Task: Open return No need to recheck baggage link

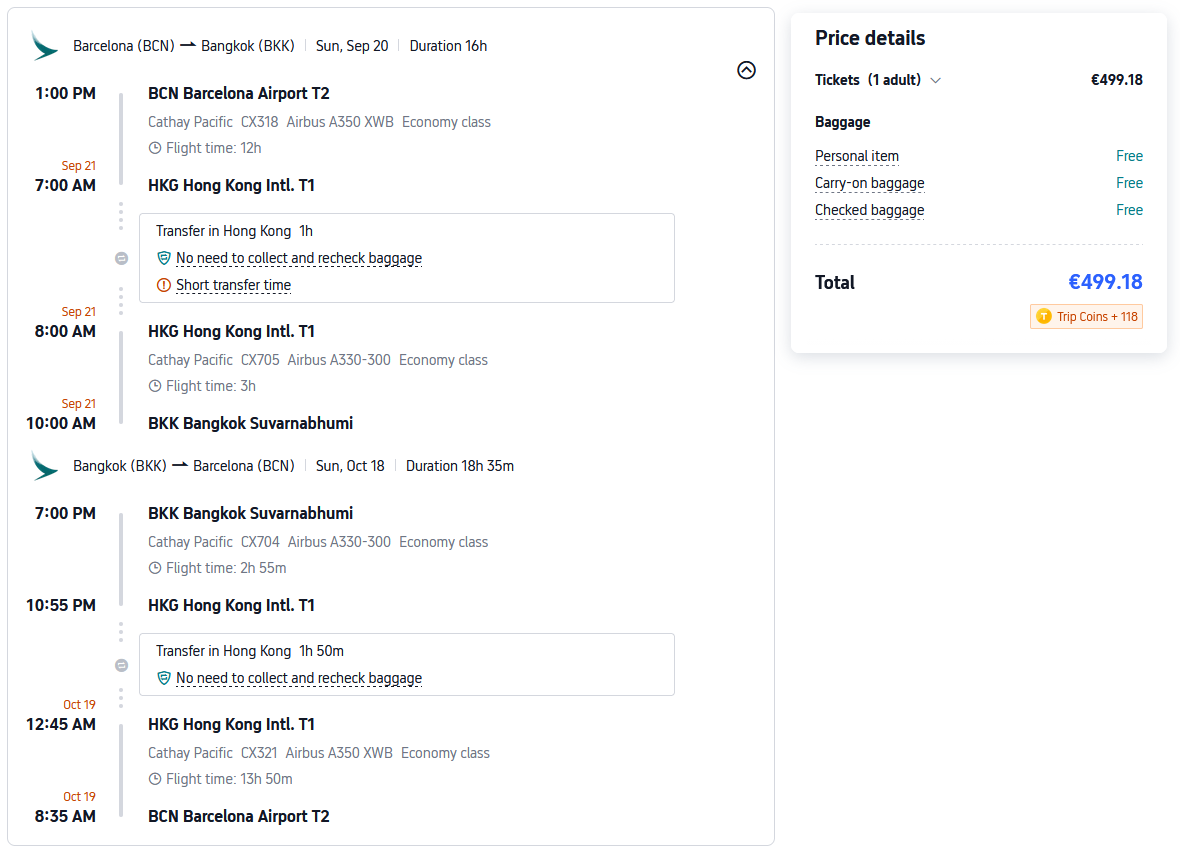Action: [299, 678]
